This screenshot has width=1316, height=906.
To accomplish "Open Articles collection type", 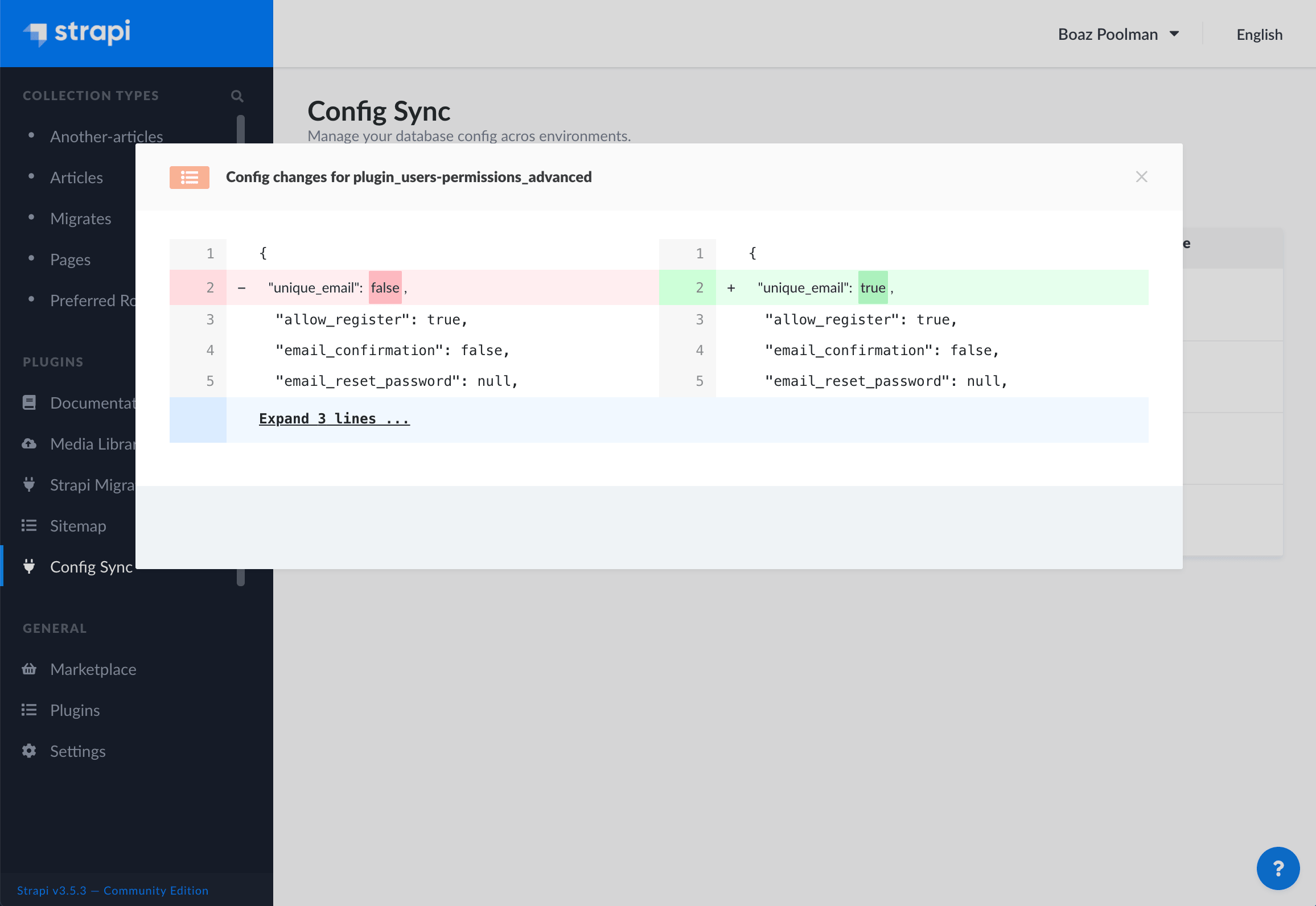I will point(76,178).
